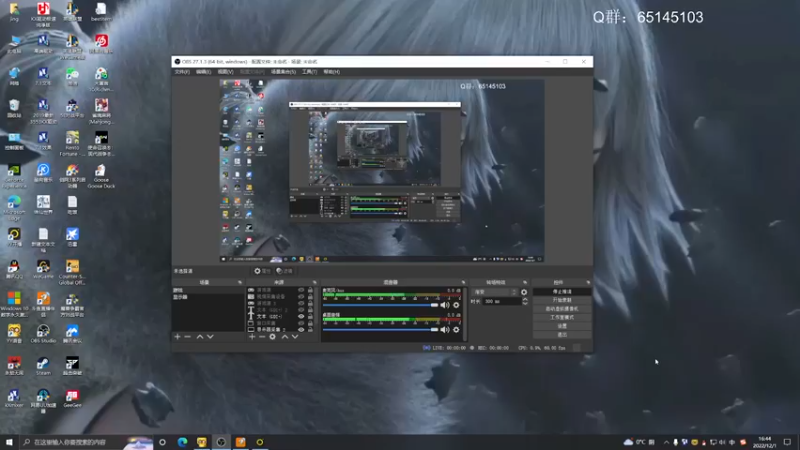Open Steam desktop shortcut
The width and height of the screenshot is (800, 450).
click(x=43, y=366)
